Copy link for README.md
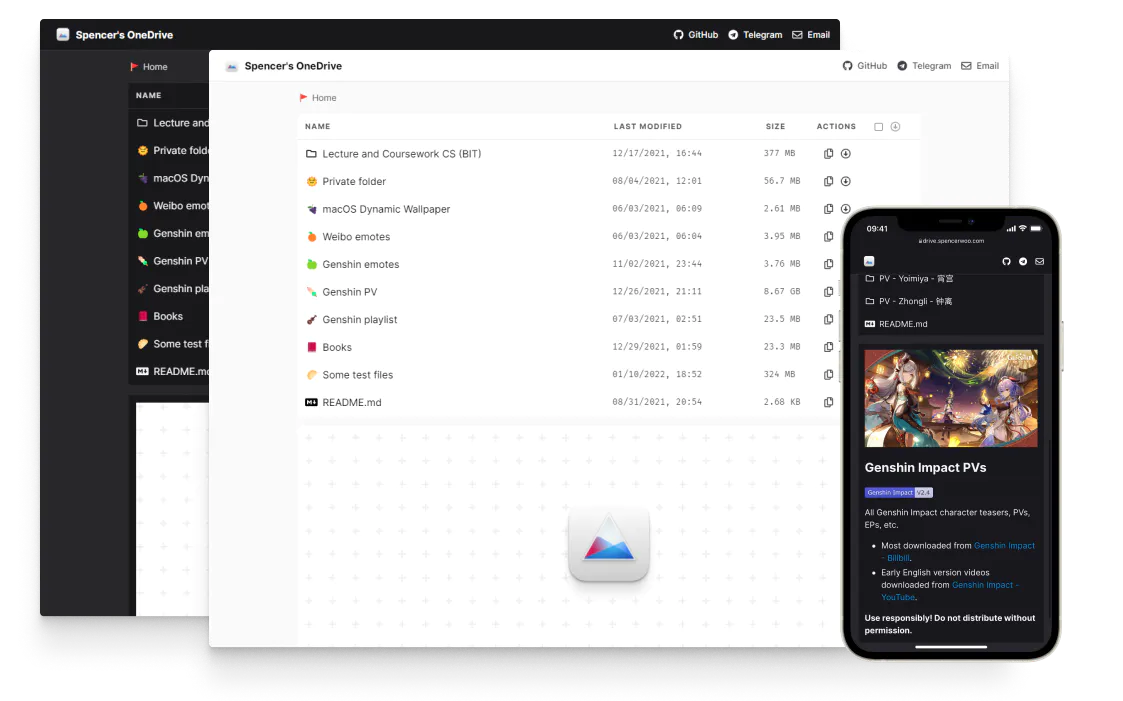This screenshot has height=701, width=1123. point(828,402)
